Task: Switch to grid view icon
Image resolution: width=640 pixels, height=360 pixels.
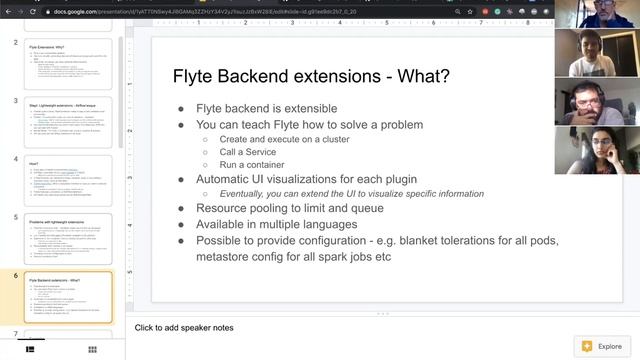Action: point(93,349)
